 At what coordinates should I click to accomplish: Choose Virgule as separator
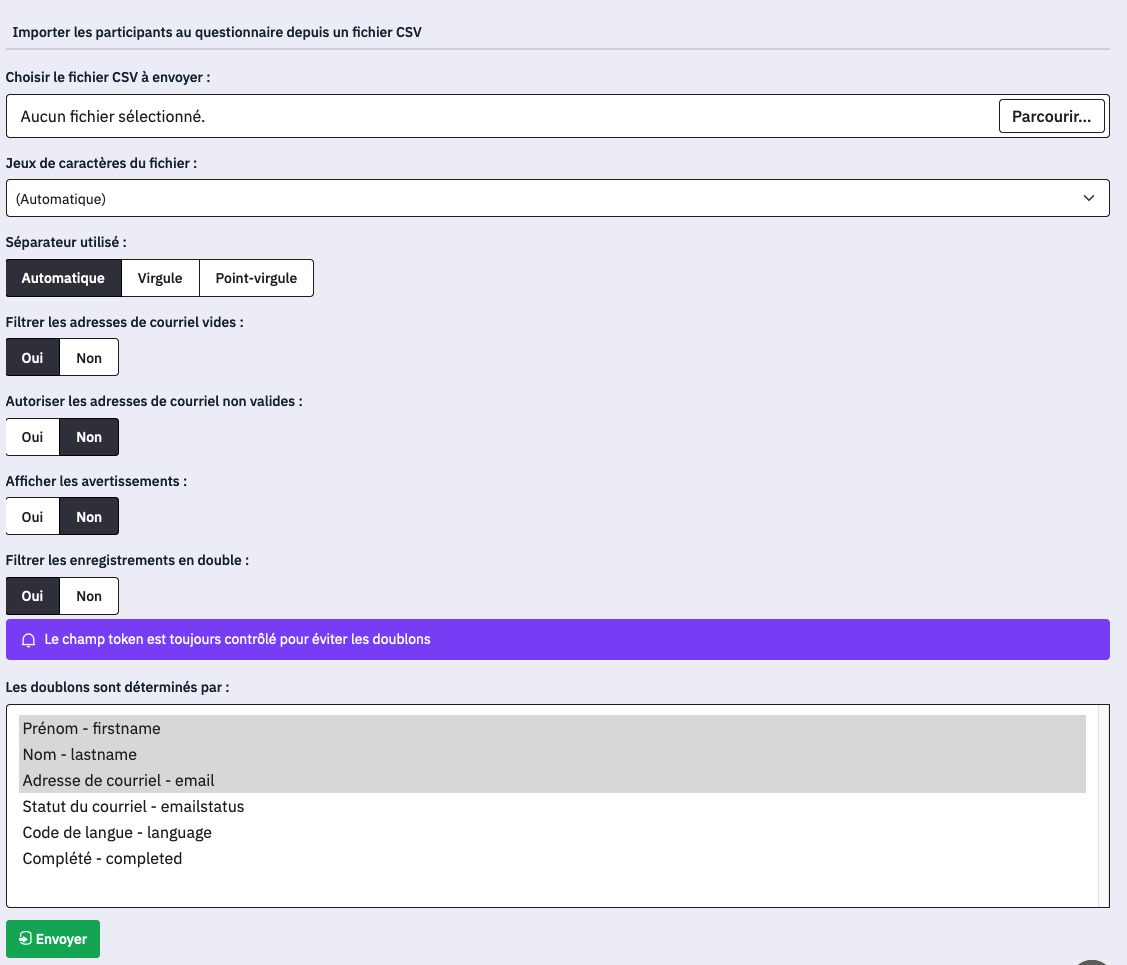[160, 278]
